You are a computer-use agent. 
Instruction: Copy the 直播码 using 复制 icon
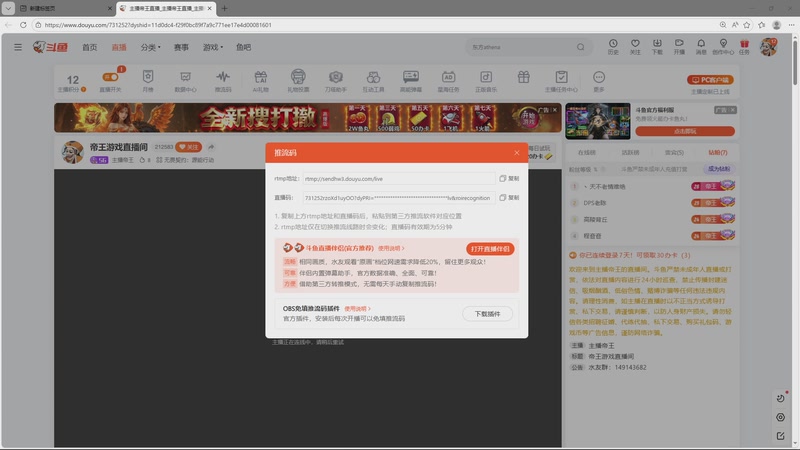(509, 197)
